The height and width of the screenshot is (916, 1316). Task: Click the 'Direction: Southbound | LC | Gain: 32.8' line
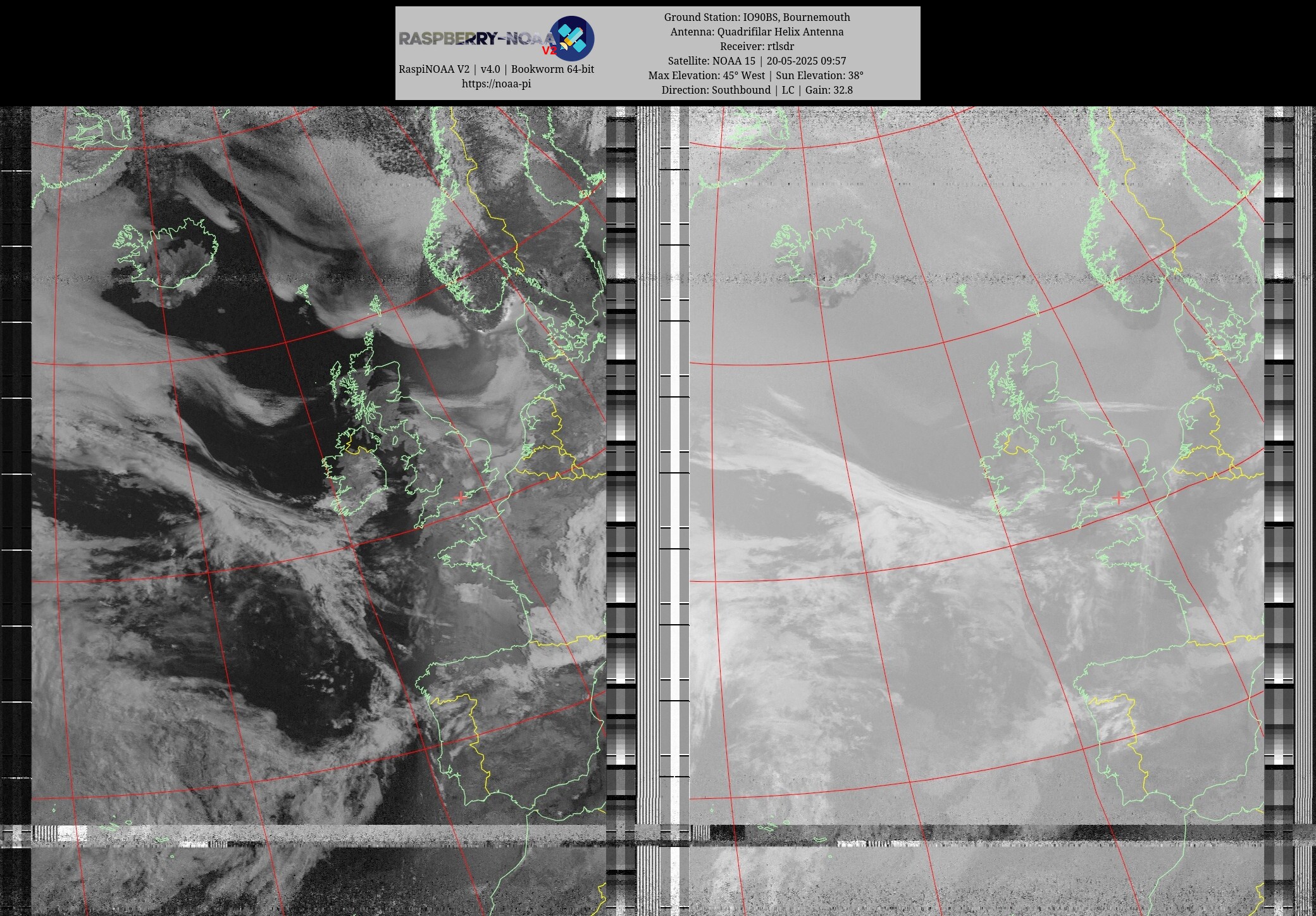(757, 90)
